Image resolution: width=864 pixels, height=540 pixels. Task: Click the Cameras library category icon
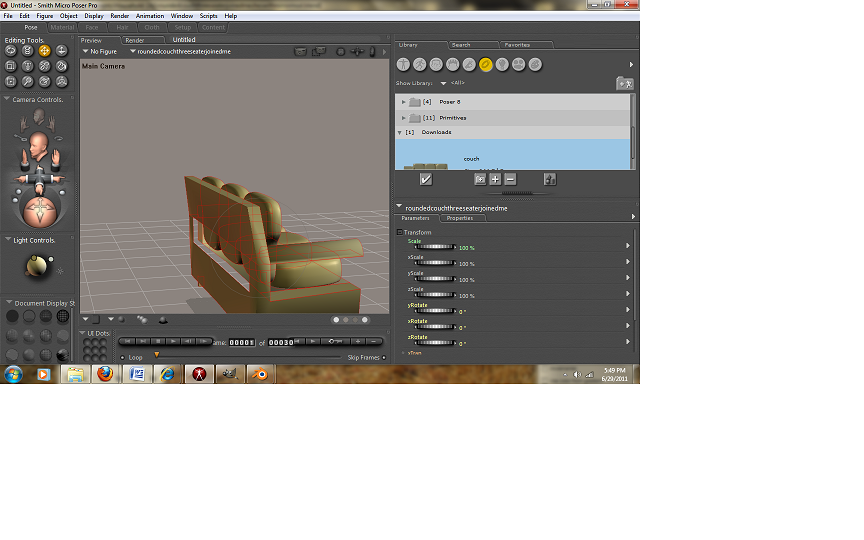[518, 64]
